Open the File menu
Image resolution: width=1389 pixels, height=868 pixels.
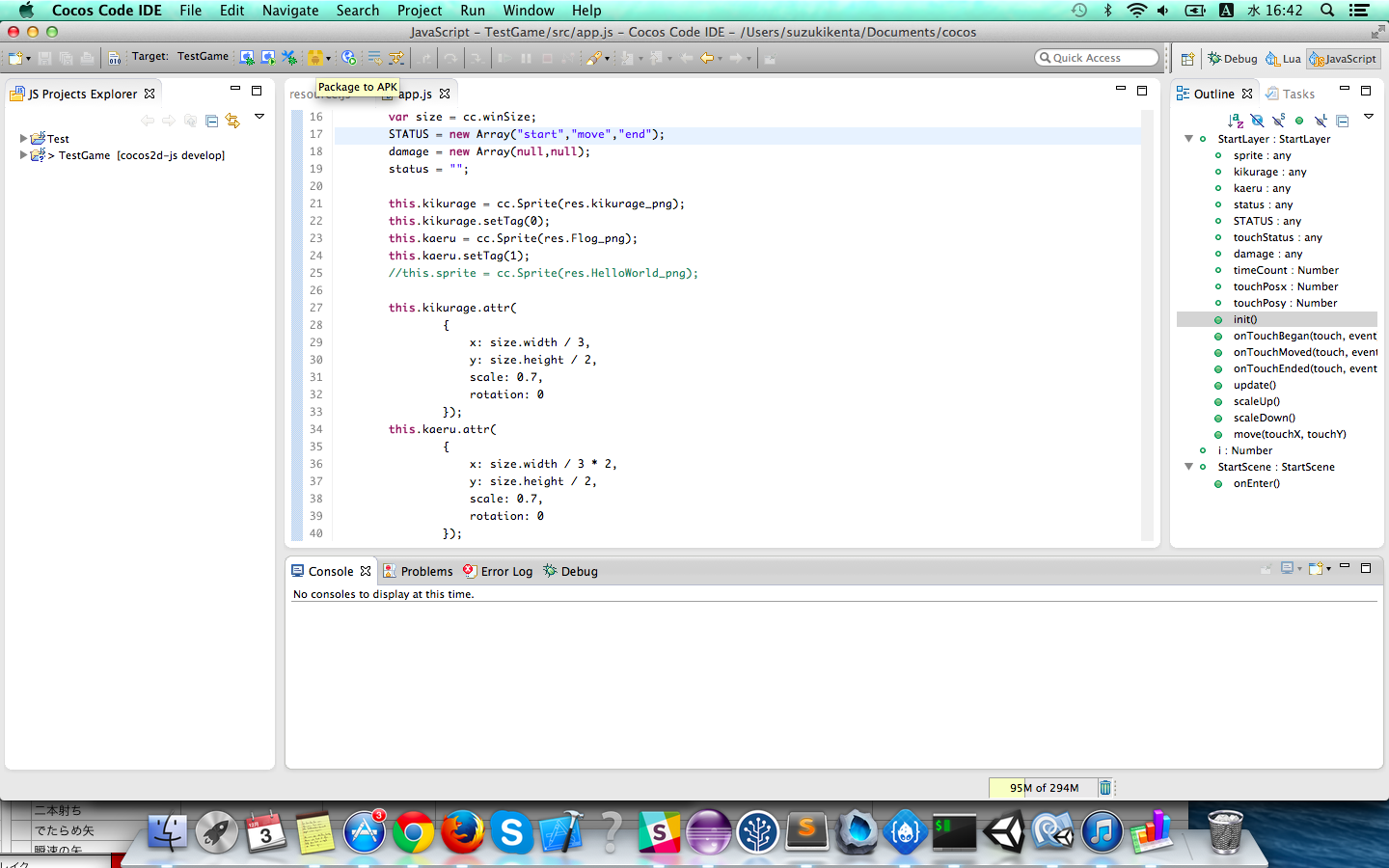click(190, 11)
